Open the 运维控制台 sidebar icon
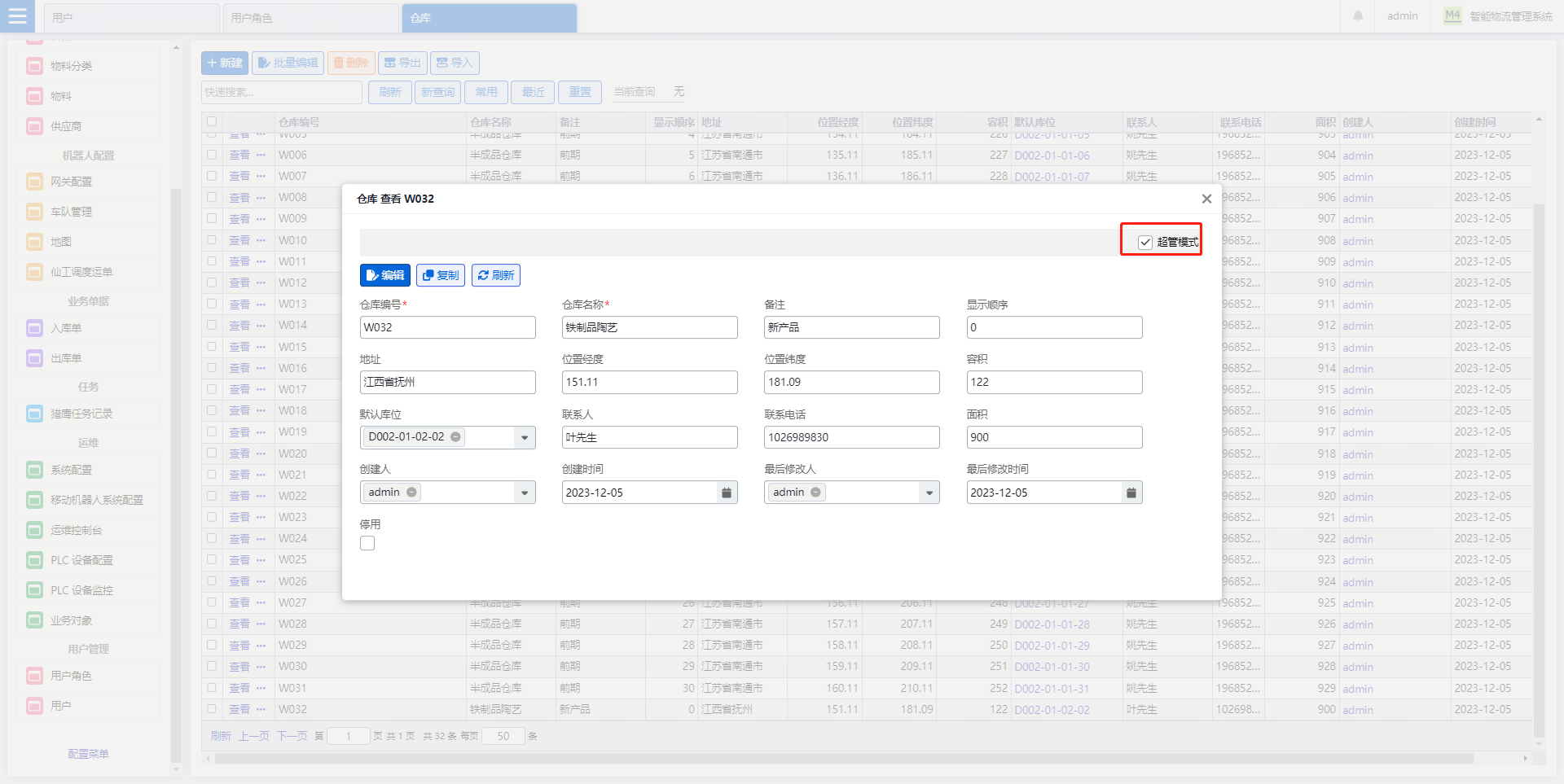The width and height of the screenshot is (1564, 784). tap(34, 530)
